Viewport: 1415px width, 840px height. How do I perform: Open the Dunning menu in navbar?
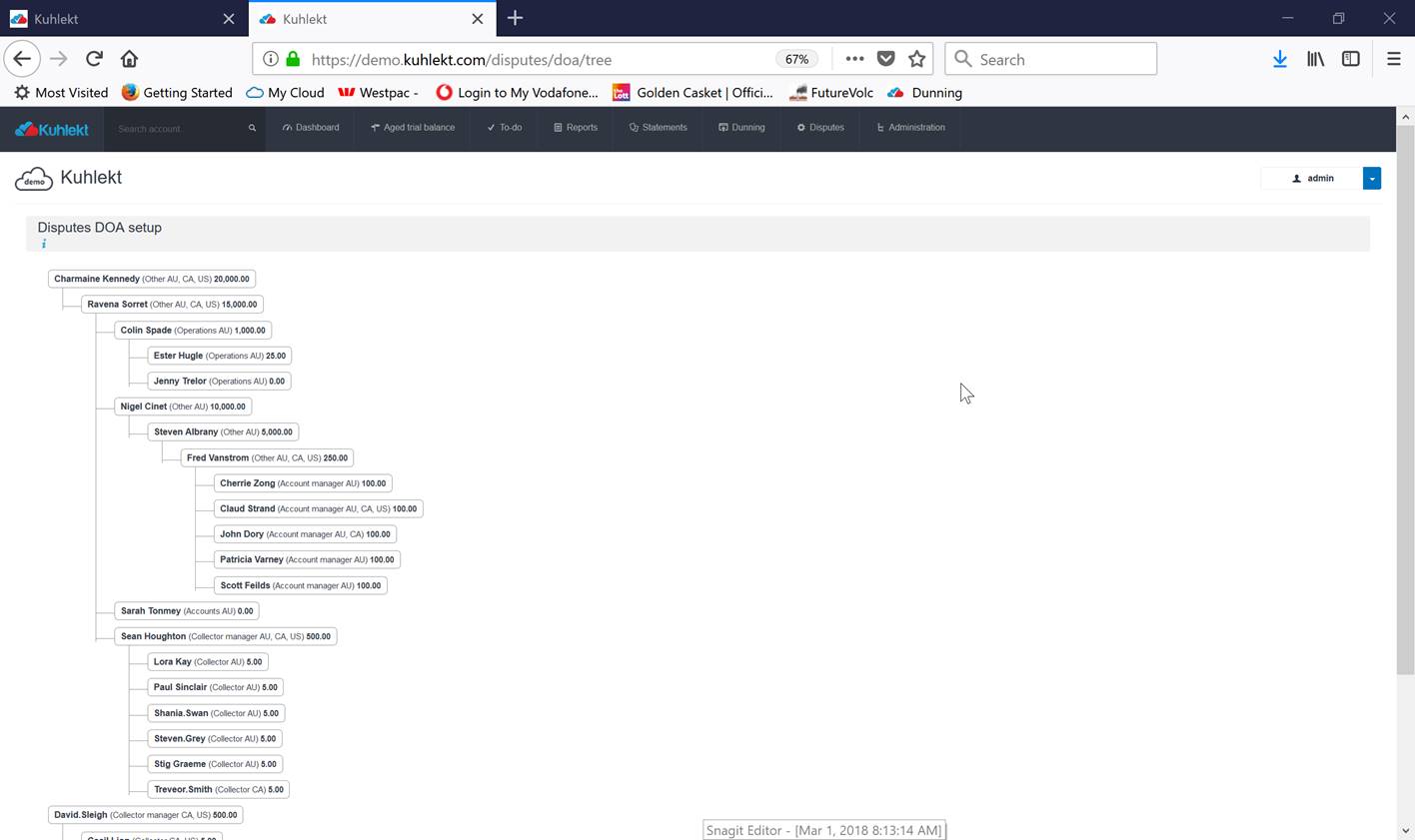tap(741, 128)
